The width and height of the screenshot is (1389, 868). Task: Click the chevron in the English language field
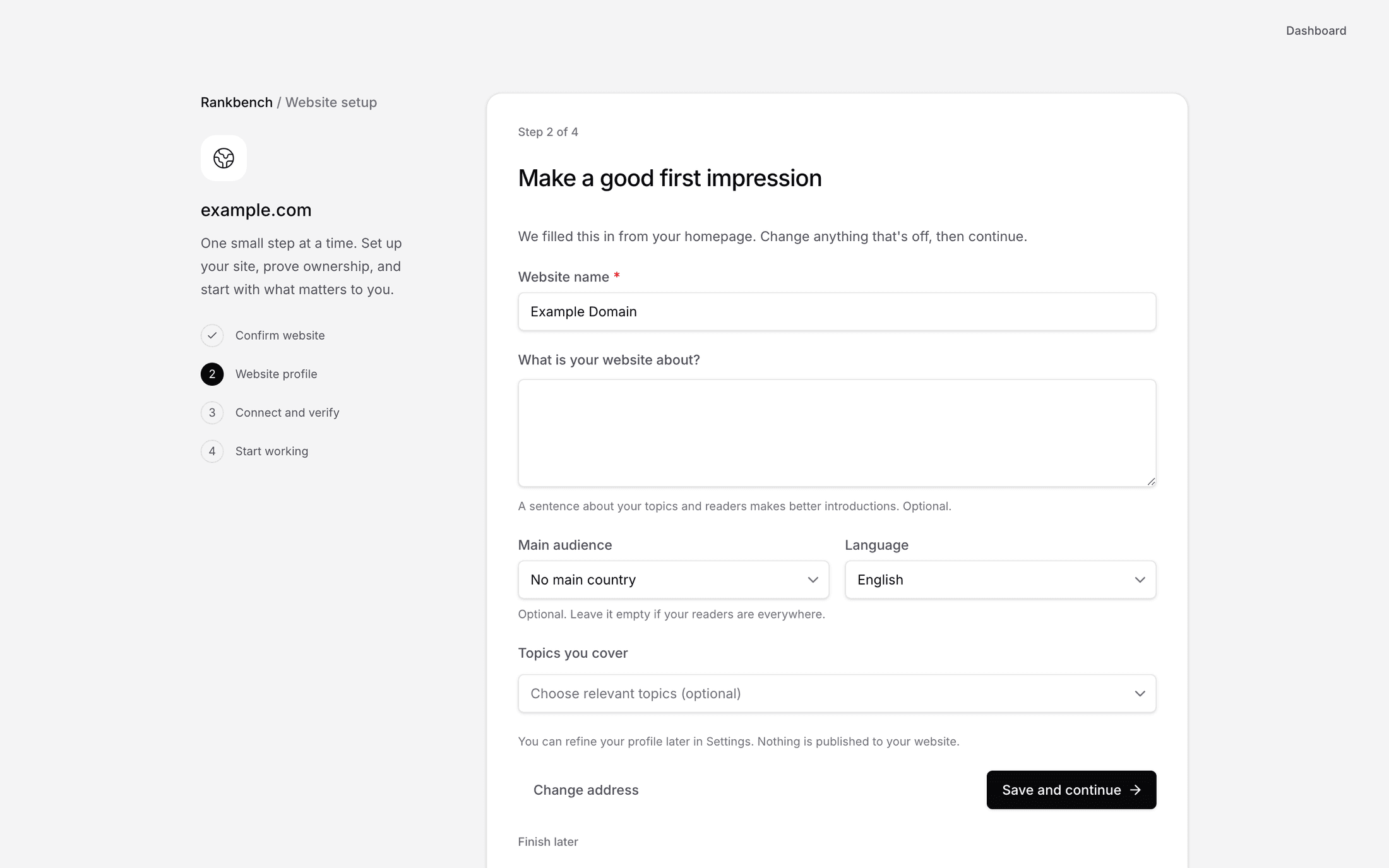point(1140,580)
